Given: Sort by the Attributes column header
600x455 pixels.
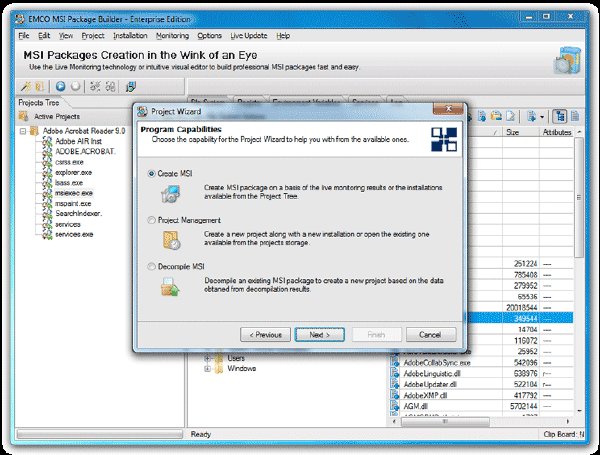Looking at the screenshot, I should pos(557,132).
